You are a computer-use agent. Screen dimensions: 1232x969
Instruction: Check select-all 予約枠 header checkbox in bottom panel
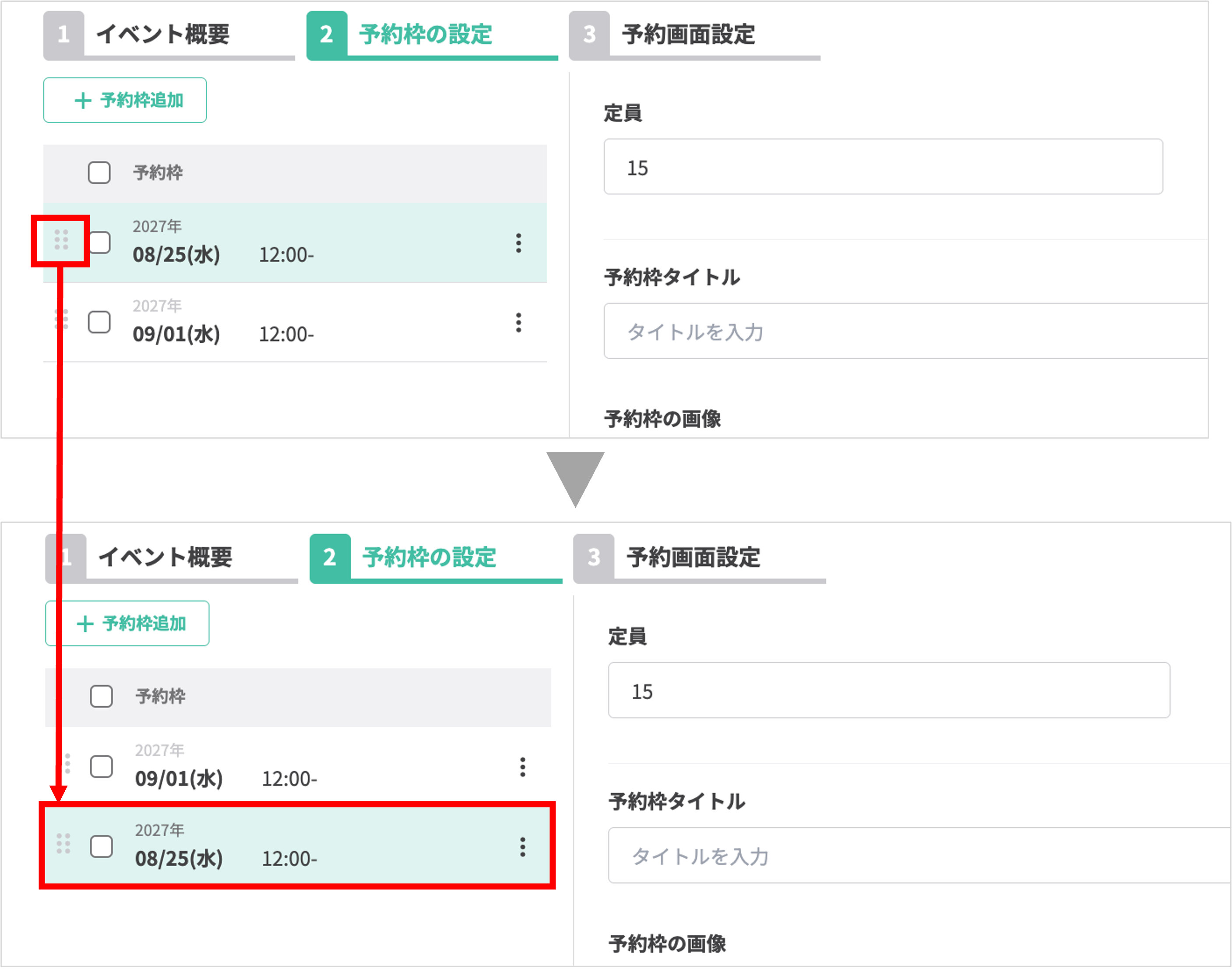pos(102,696)
